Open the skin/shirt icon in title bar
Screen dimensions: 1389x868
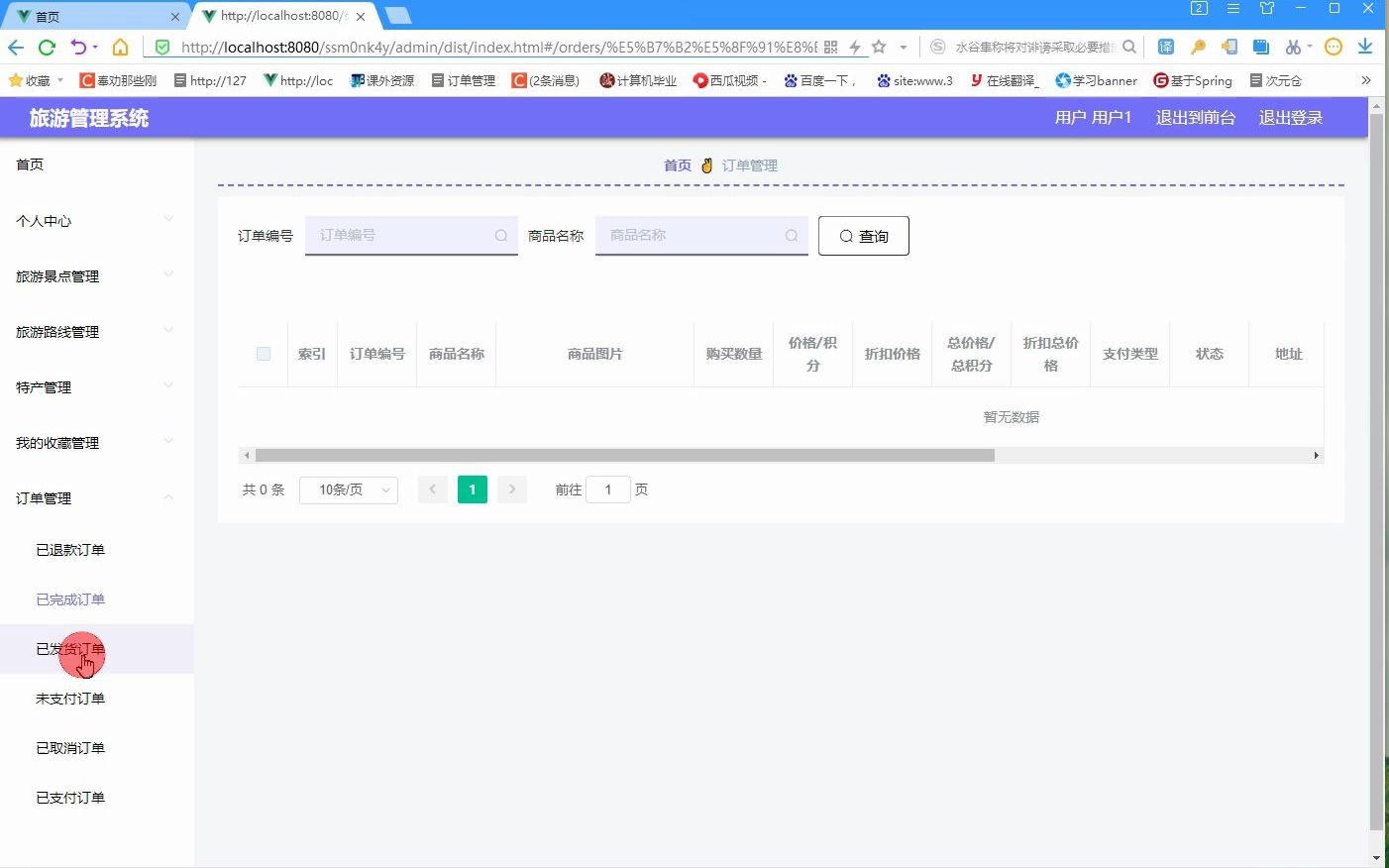(x=1267, y=8)
